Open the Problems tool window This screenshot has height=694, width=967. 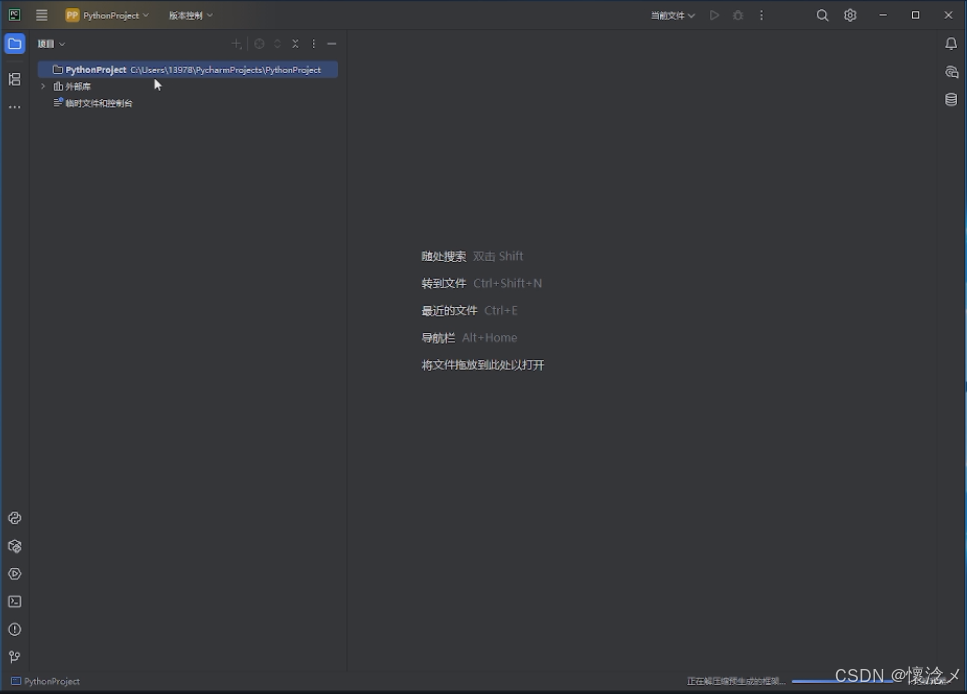tap(14, 629)
